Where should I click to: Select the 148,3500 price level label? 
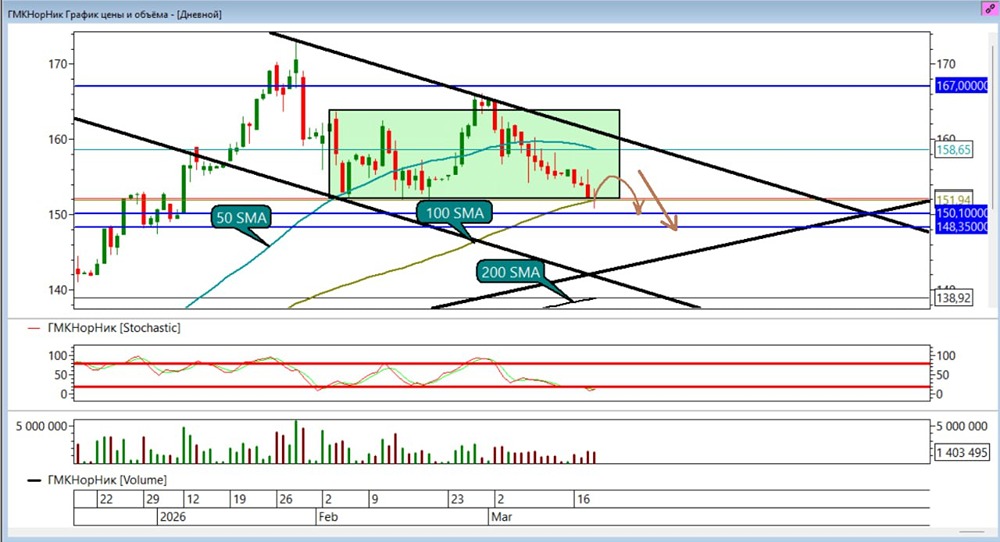[x=961, y=227]
